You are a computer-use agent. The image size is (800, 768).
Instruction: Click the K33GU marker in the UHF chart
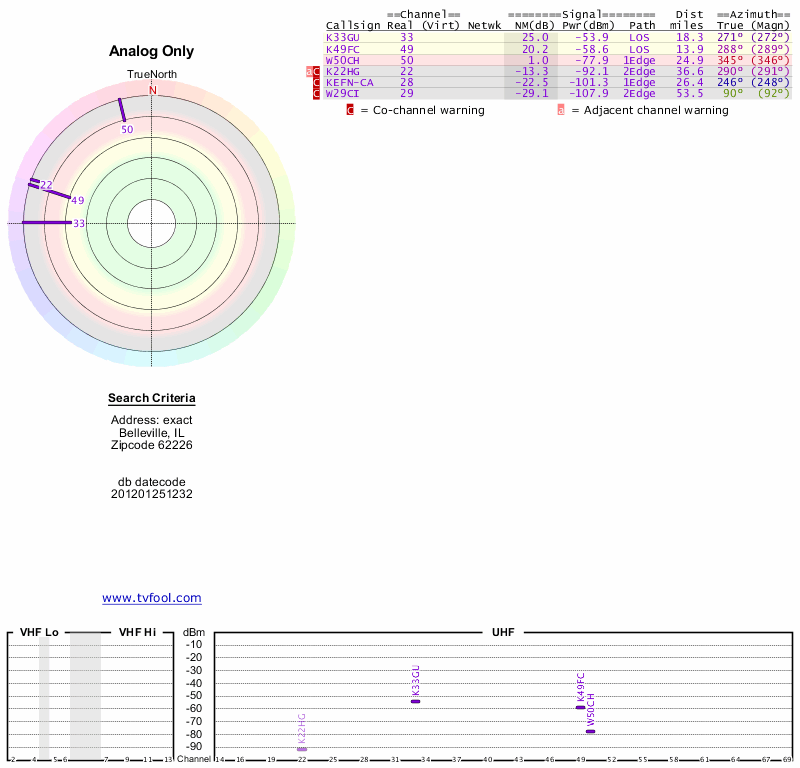[415, 702]
